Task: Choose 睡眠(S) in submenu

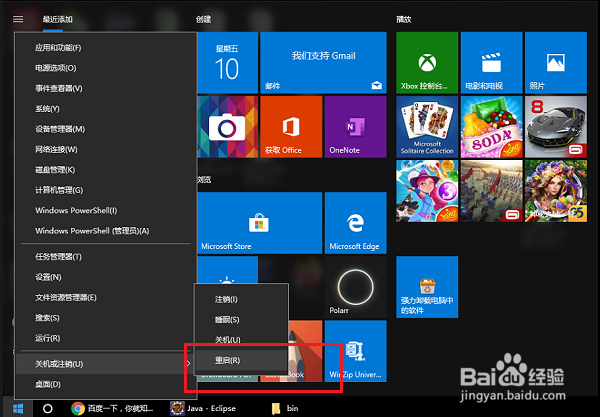Action: (241, 319)
